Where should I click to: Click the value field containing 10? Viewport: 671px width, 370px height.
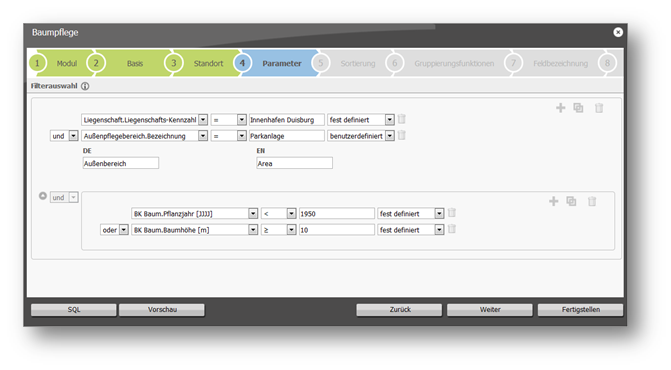point(337,230)
